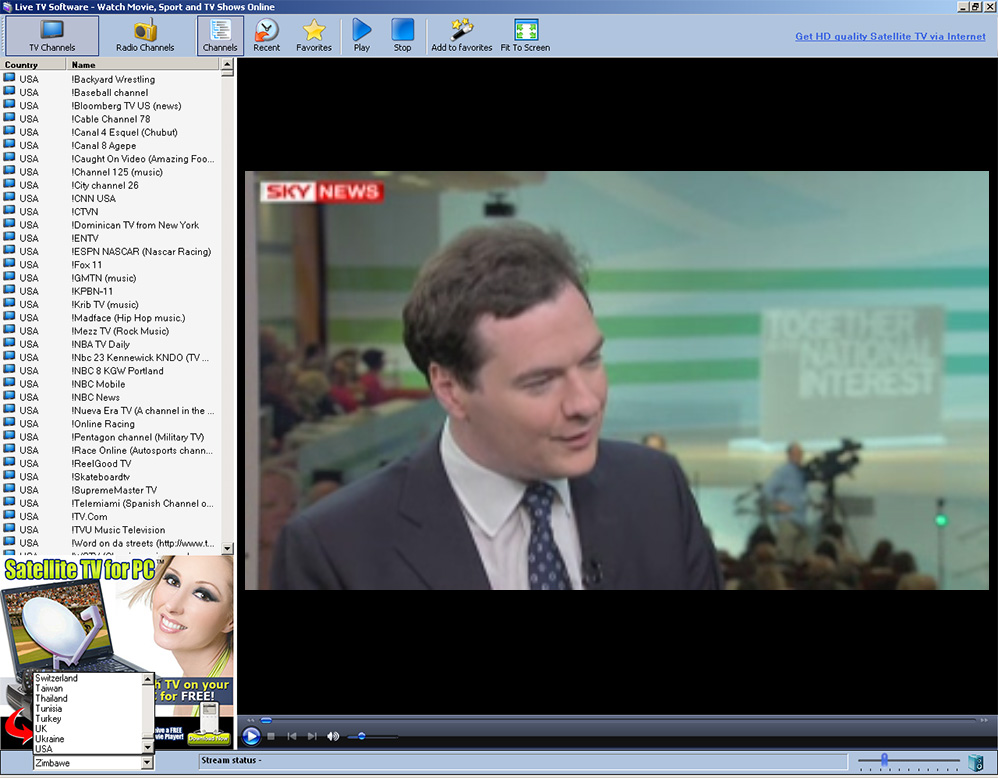The width and height of the screenshot is (998, 778).
Task: Click the Download Now ad button
Action: click(x=208, y=739)
